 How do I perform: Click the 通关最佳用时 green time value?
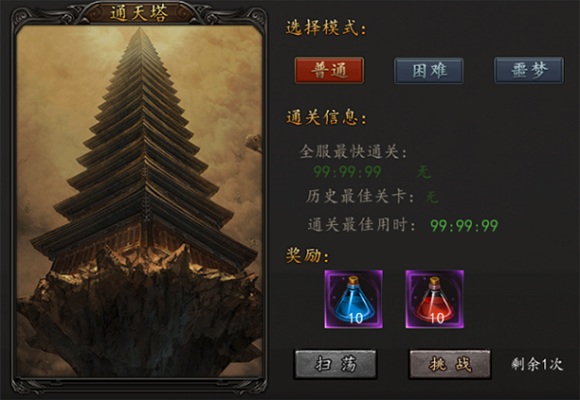(x=464, y=225)
